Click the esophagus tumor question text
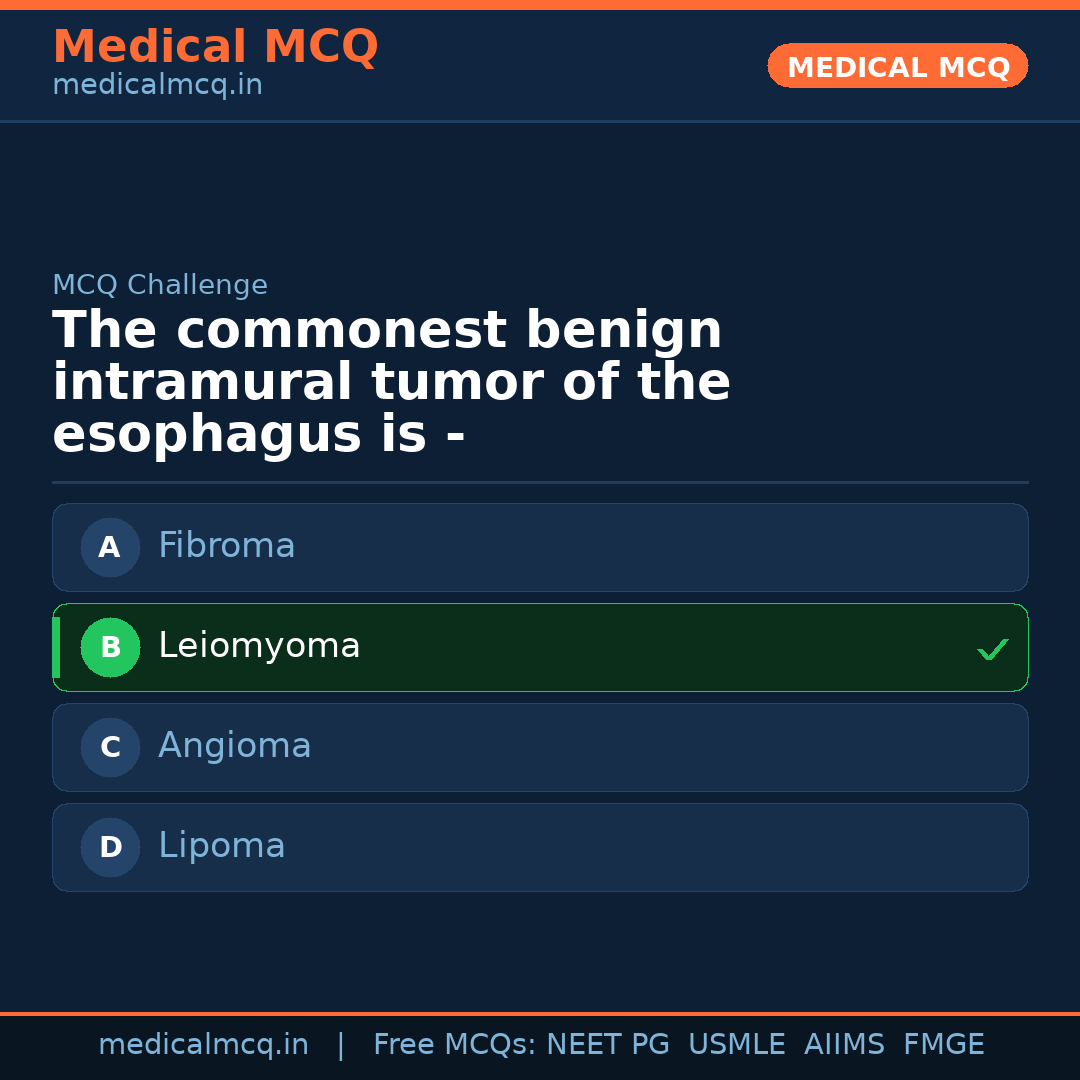This screenshot has height=1080, width=1080. click(x=390, y=383)
